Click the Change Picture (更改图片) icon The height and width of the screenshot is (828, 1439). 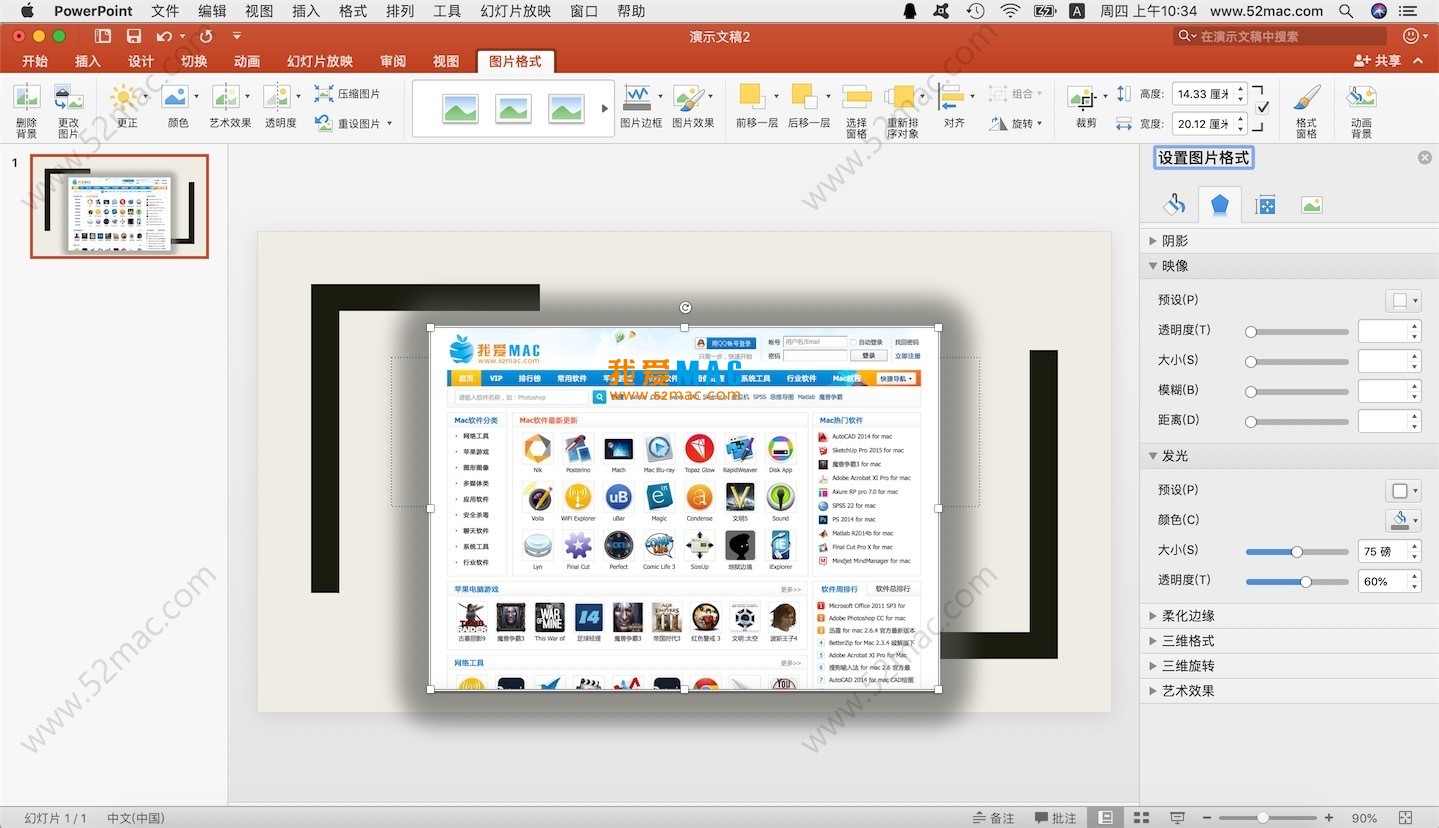(68, 98)
